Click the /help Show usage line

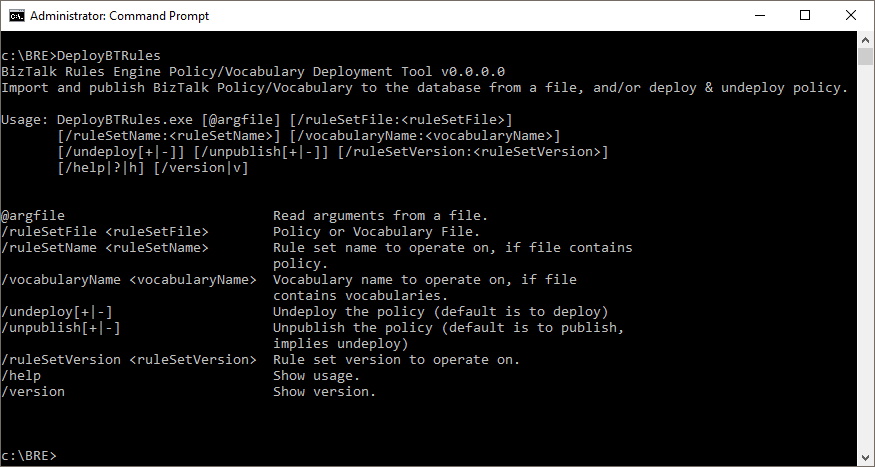point(181,375)
